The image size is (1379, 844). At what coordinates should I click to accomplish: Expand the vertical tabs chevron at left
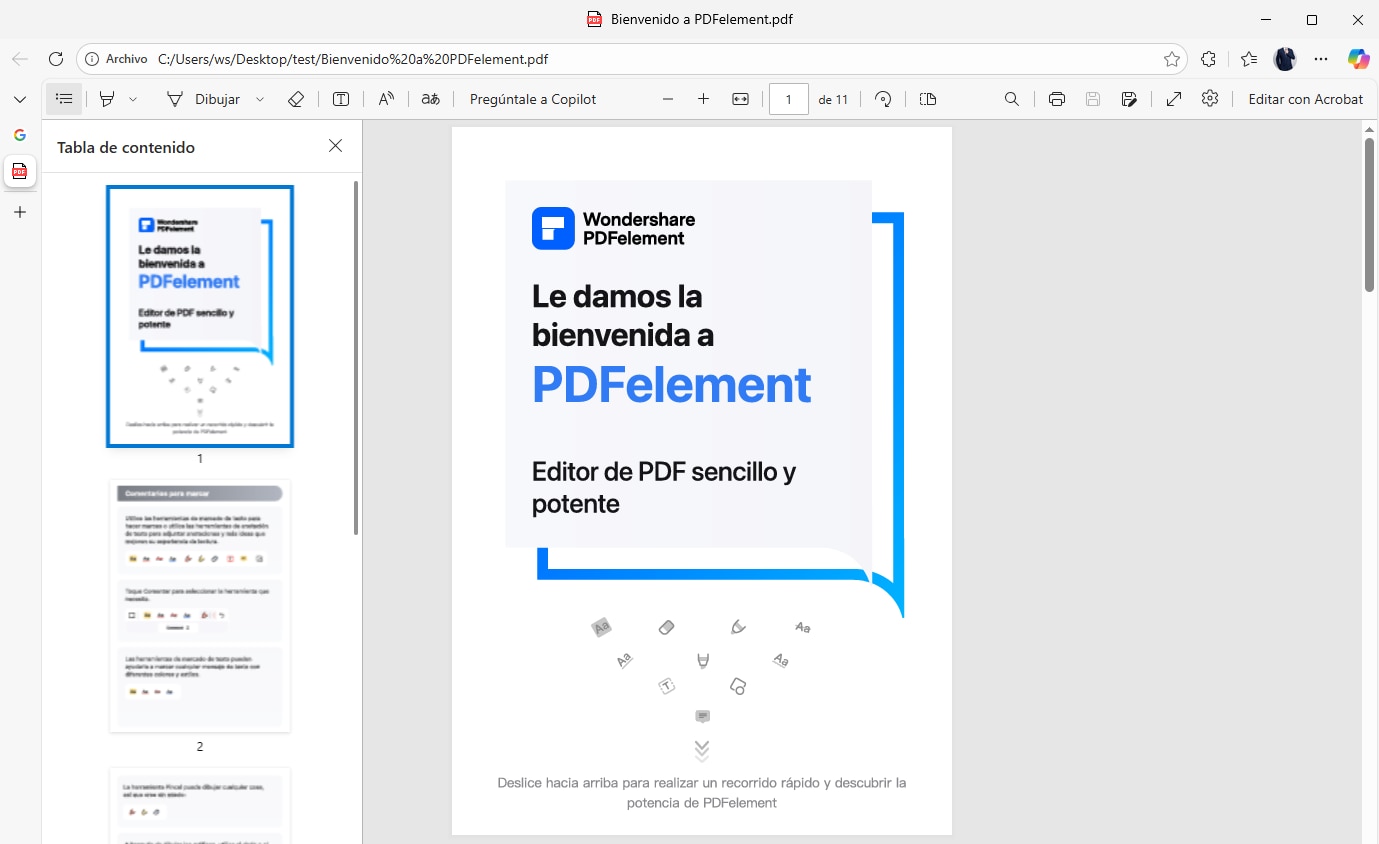20,99
